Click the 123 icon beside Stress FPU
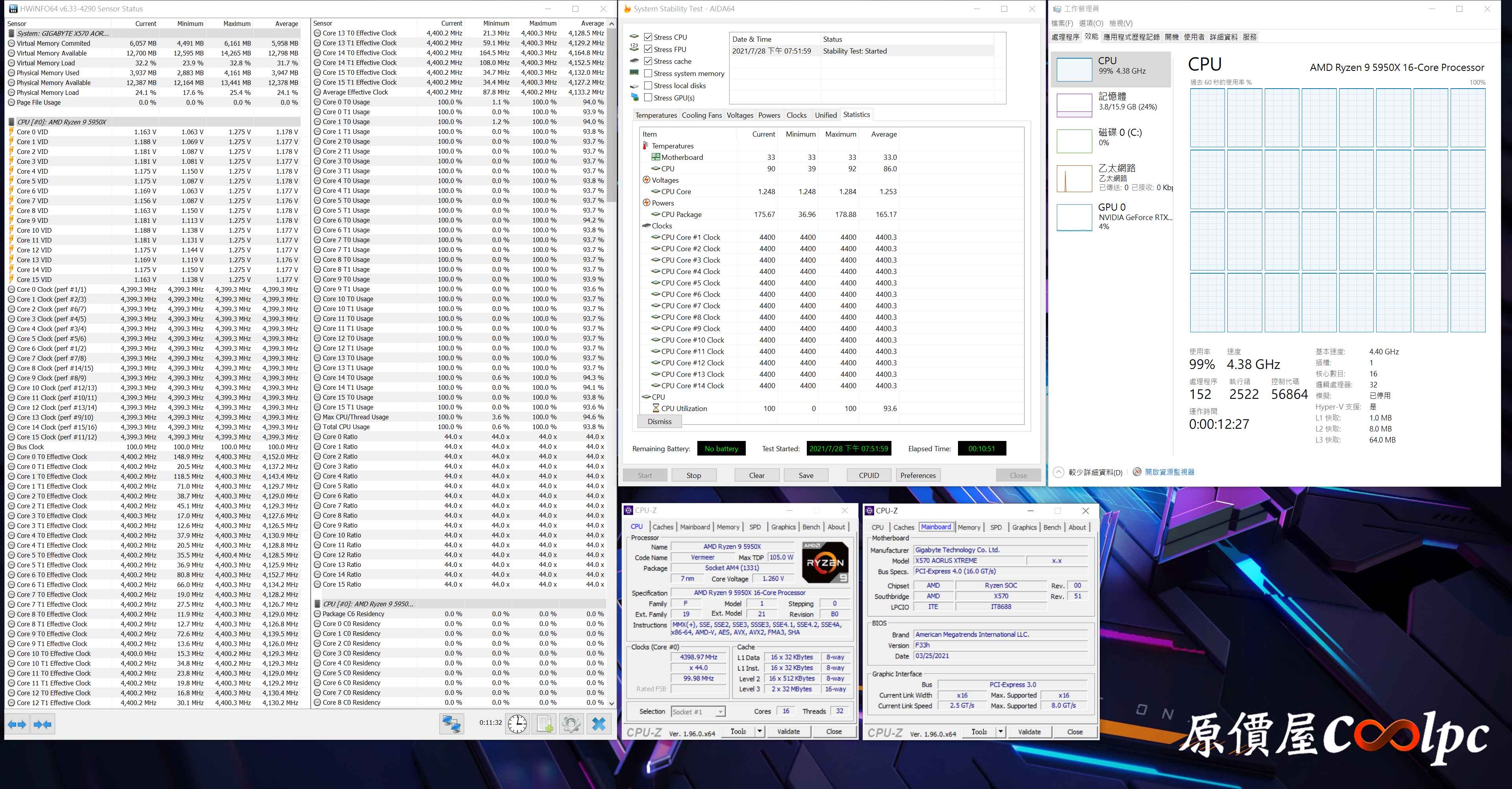The width and height of the screenshot is (1512, 789). tap(634, 49)
